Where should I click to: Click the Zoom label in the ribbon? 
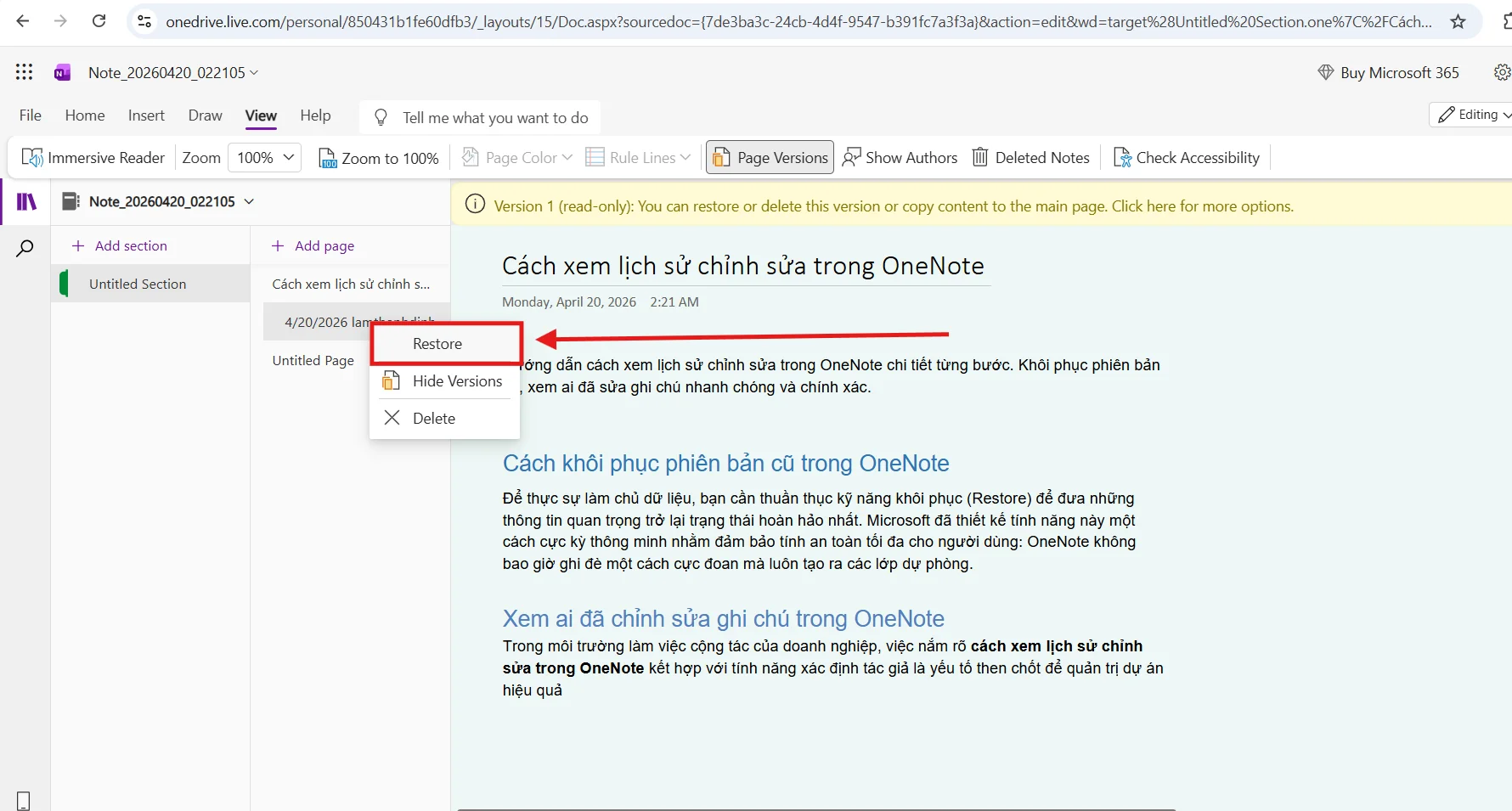201,157
